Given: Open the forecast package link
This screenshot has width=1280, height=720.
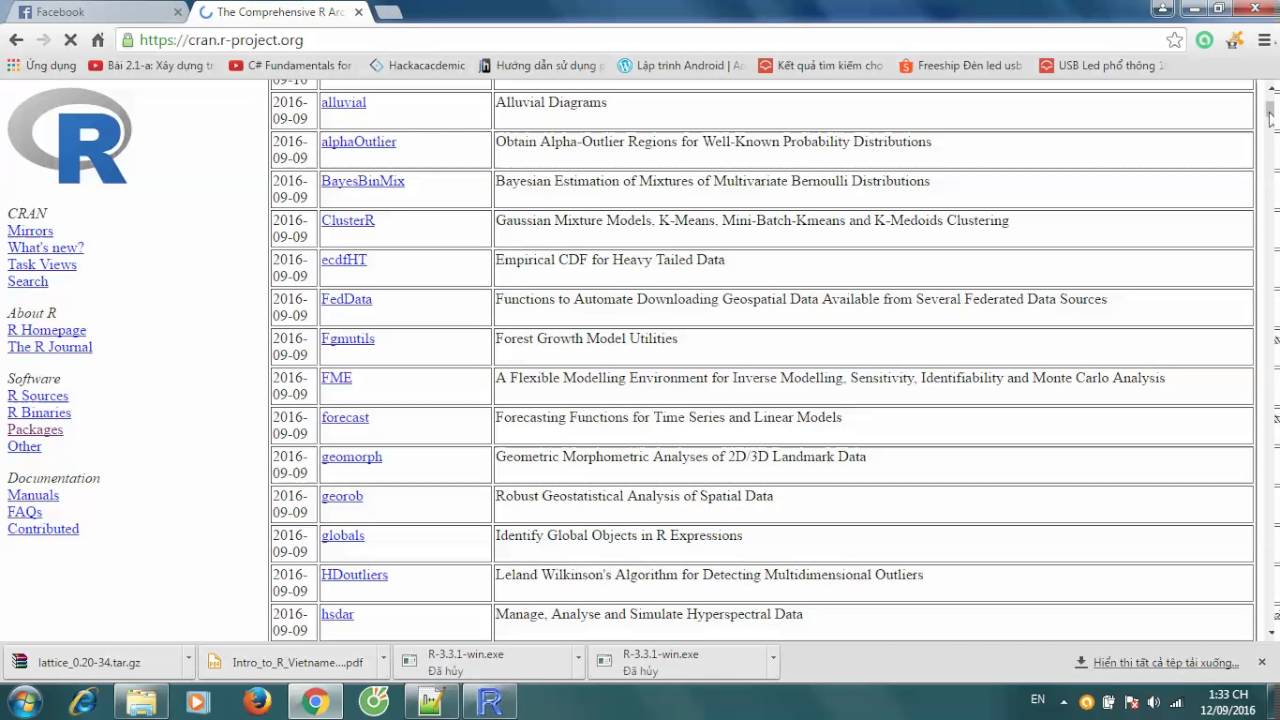Looking at the screenshot, I should pyautogui.click(x=345, y=417).
